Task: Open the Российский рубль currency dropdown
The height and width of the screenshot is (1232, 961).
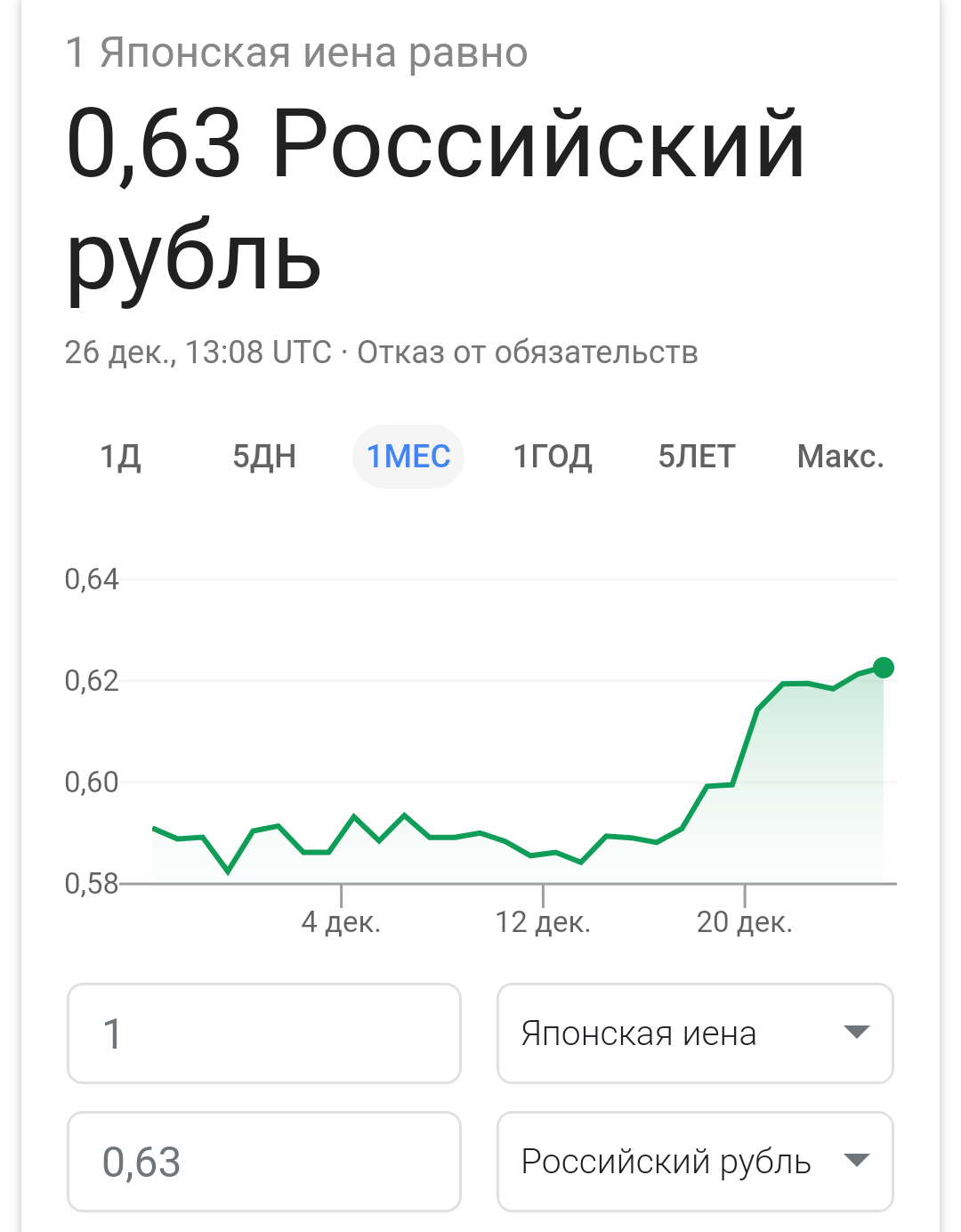Action: [695, 1162]
